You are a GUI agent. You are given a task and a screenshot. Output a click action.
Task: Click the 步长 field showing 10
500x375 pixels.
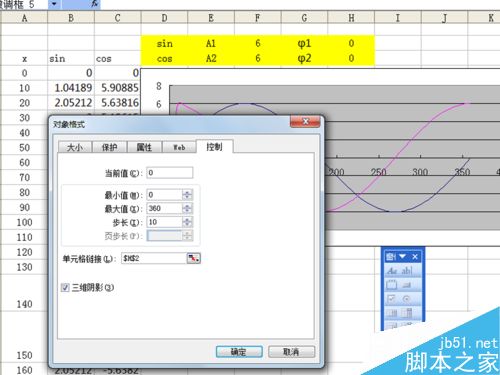[x=165, y=222]
